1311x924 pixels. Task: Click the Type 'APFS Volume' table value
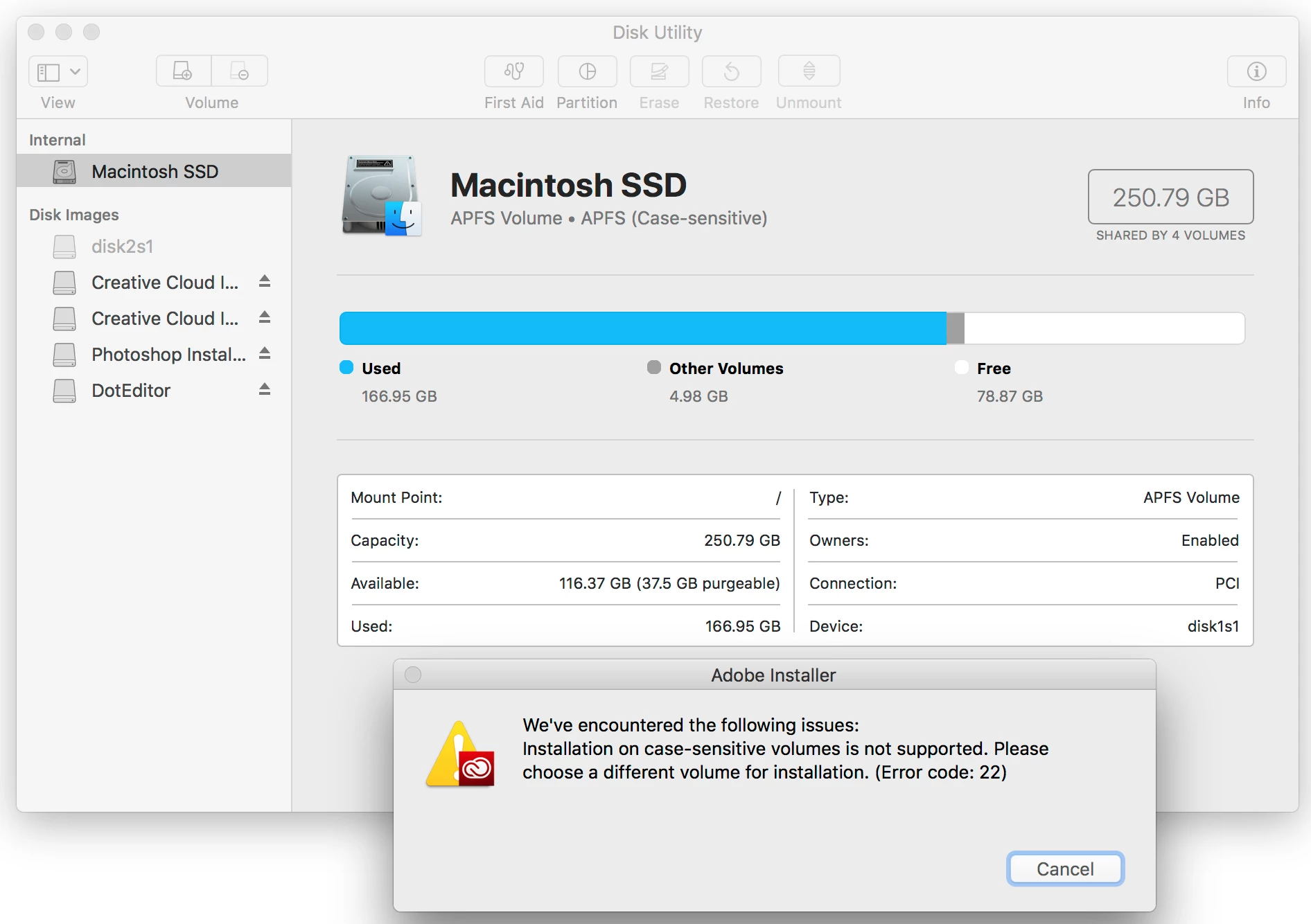[1191, 497]
